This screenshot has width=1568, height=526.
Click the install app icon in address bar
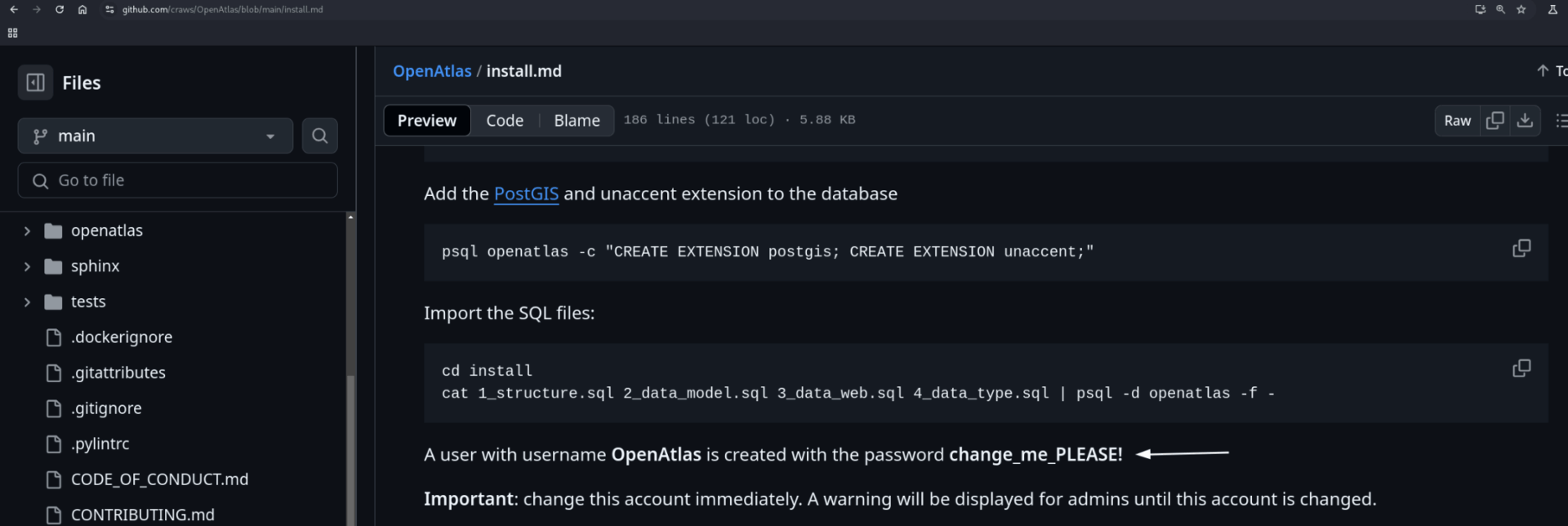pos(1480,10)
